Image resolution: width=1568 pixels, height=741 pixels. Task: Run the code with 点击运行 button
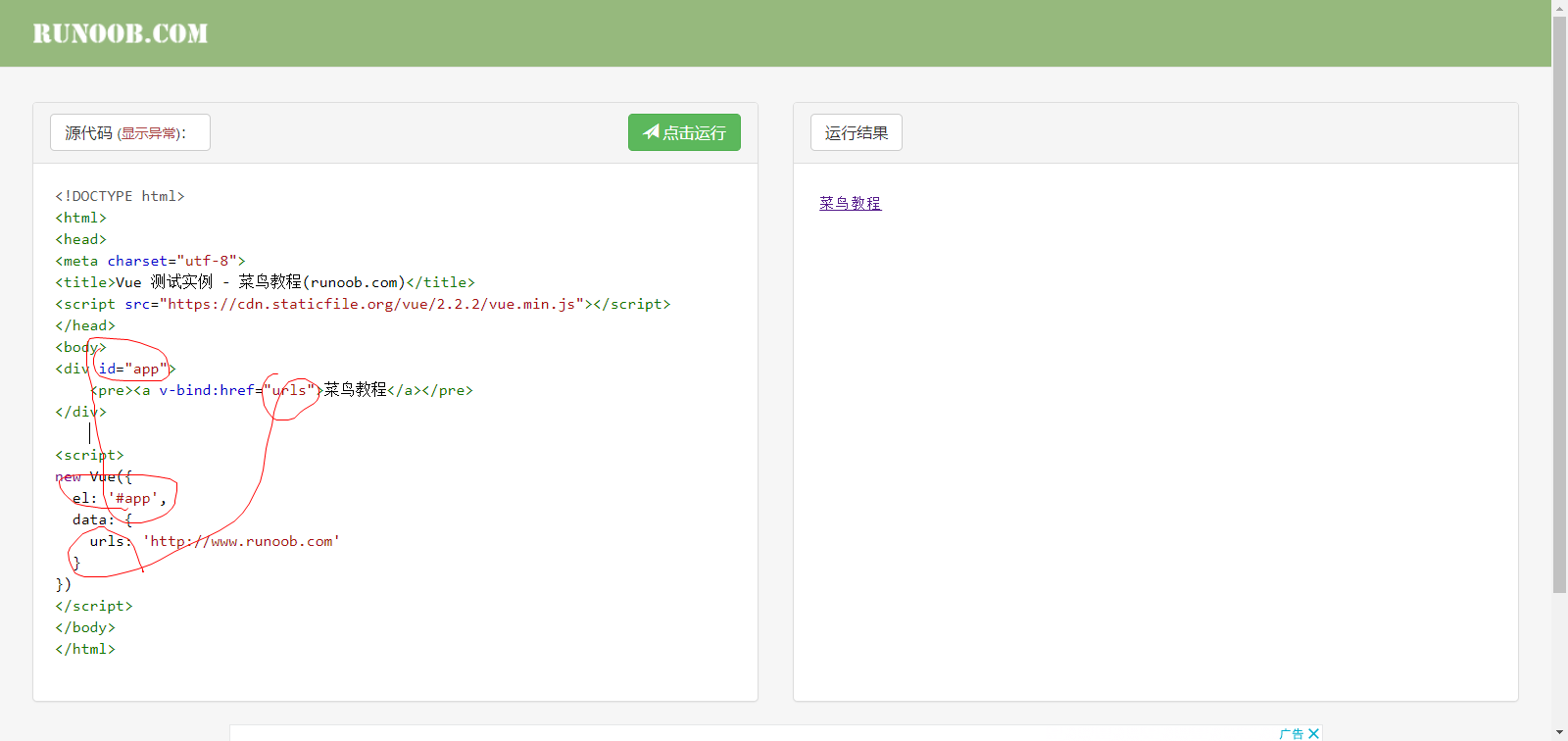(x=684, y=132)
